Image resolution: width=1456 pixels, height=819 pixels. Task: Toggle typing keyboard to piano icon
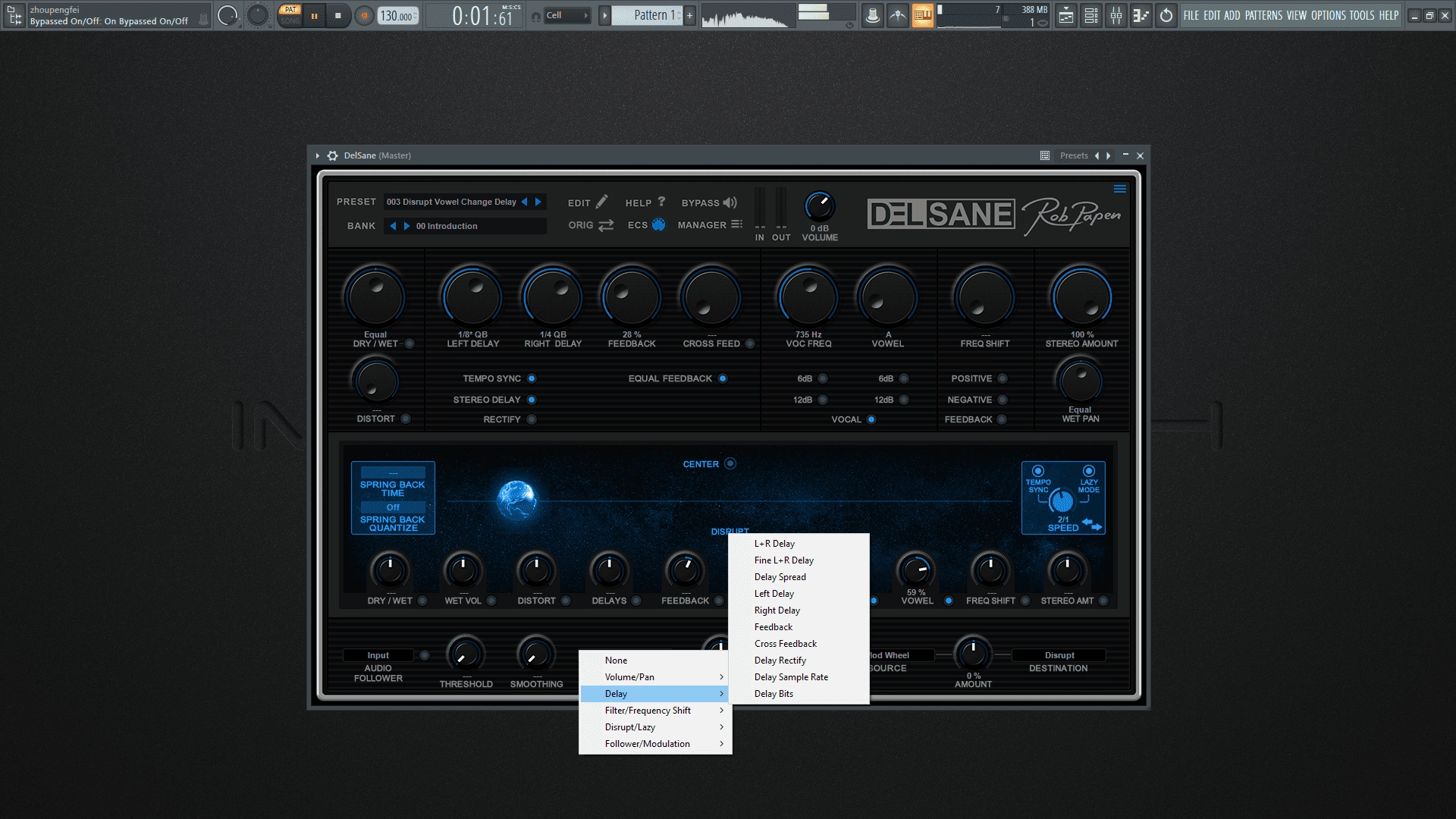tap(923, 15)
